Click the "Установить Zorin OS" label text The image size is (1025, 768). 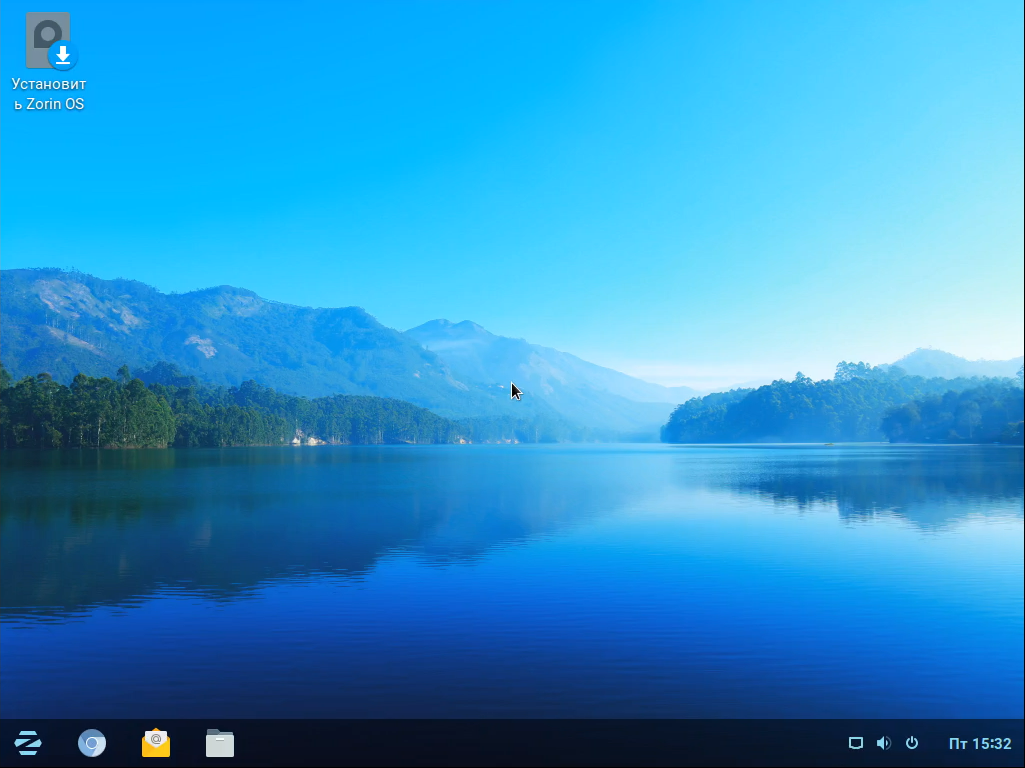coord(49,94)
